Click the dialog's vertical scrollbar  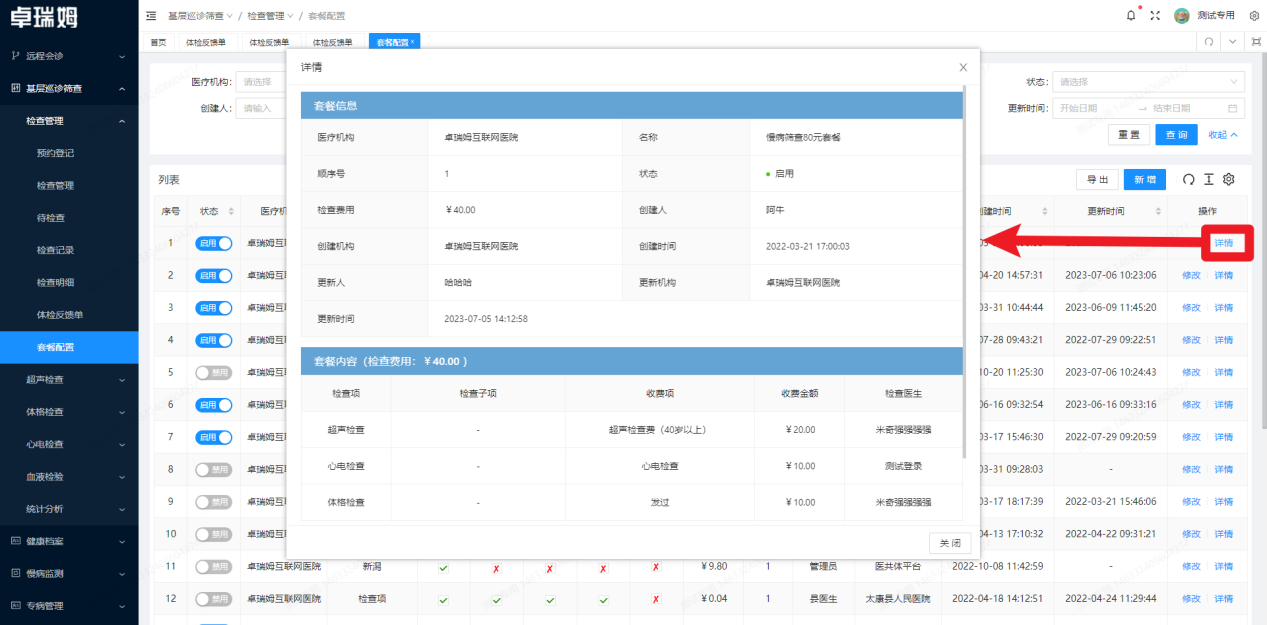click(x=965, y=272)
